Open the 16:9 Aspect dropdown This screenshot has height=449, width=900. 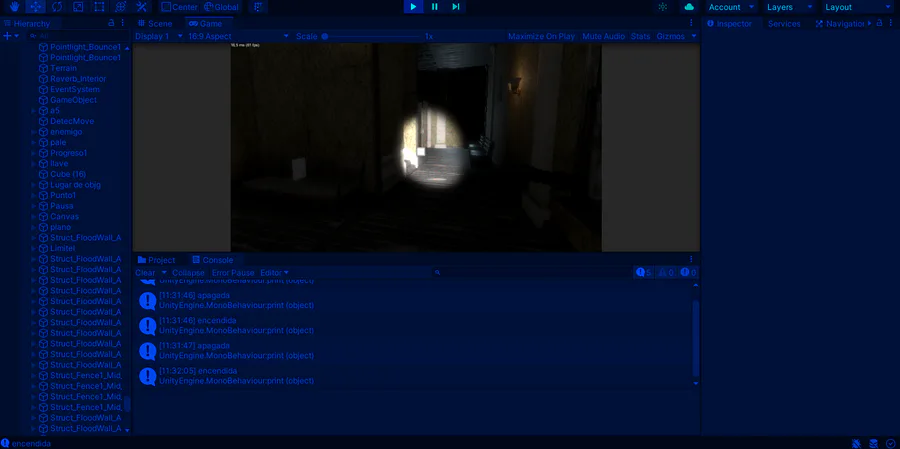point(238,36)
